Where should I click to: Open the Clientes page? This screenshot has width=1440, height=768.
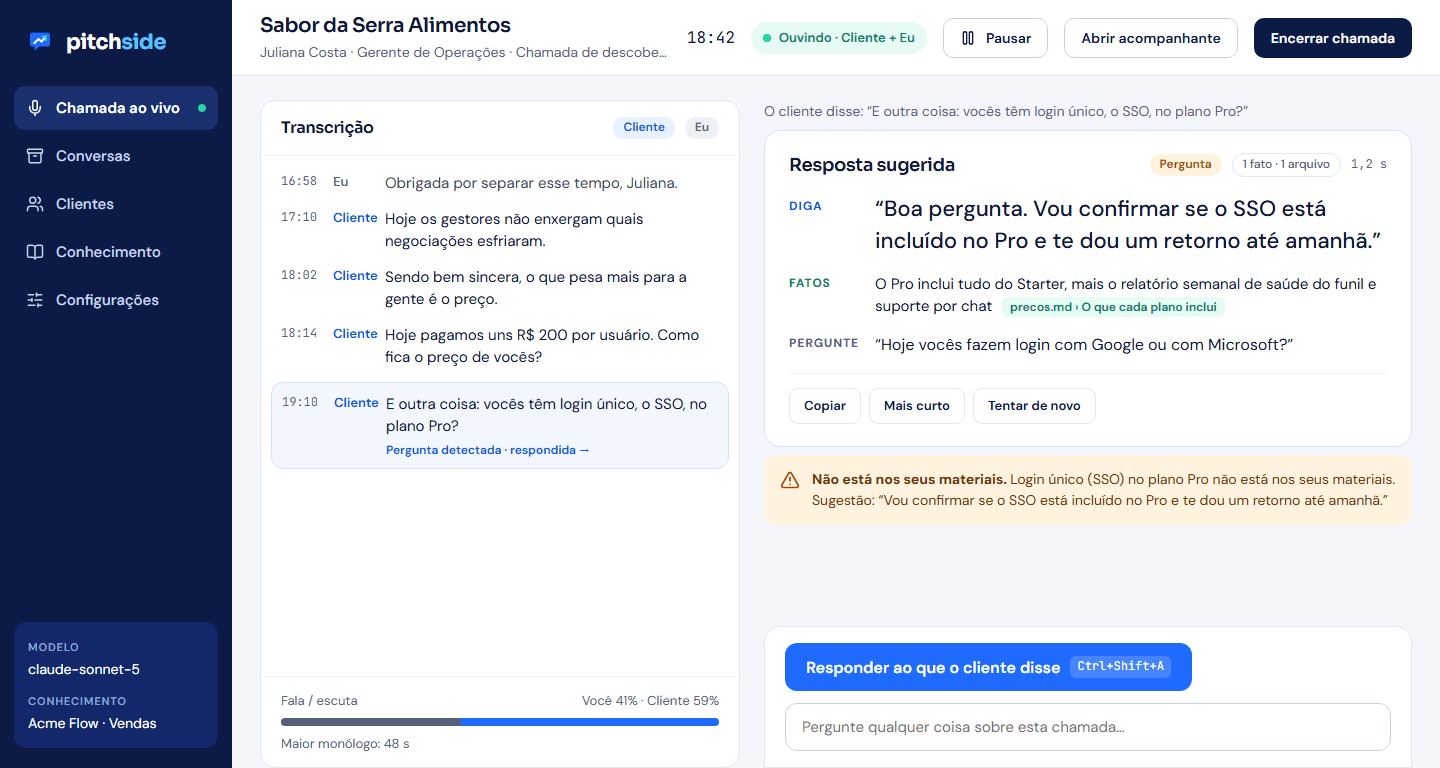(x=116, y=204)
